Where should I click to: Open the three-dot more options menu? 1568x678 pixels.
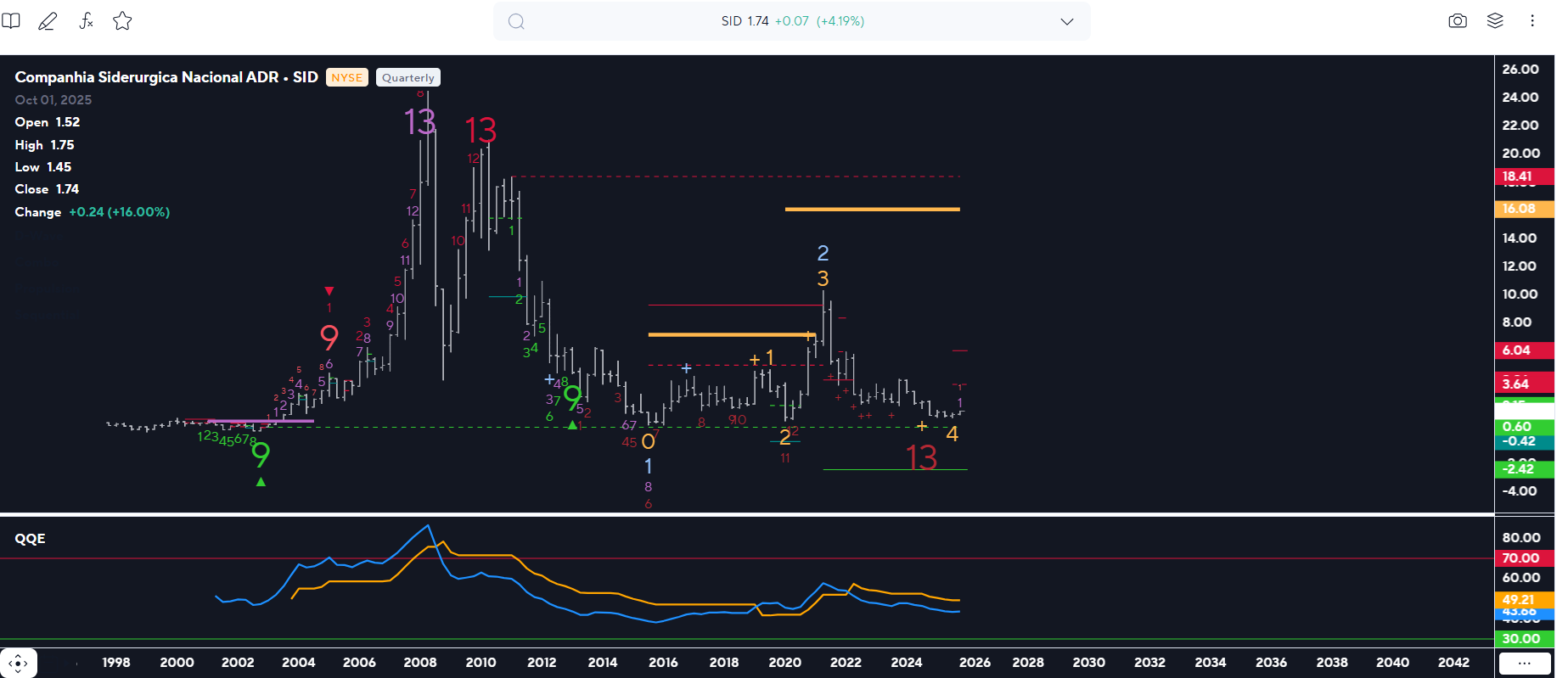pyautogui.click(x=1532, y=21)
